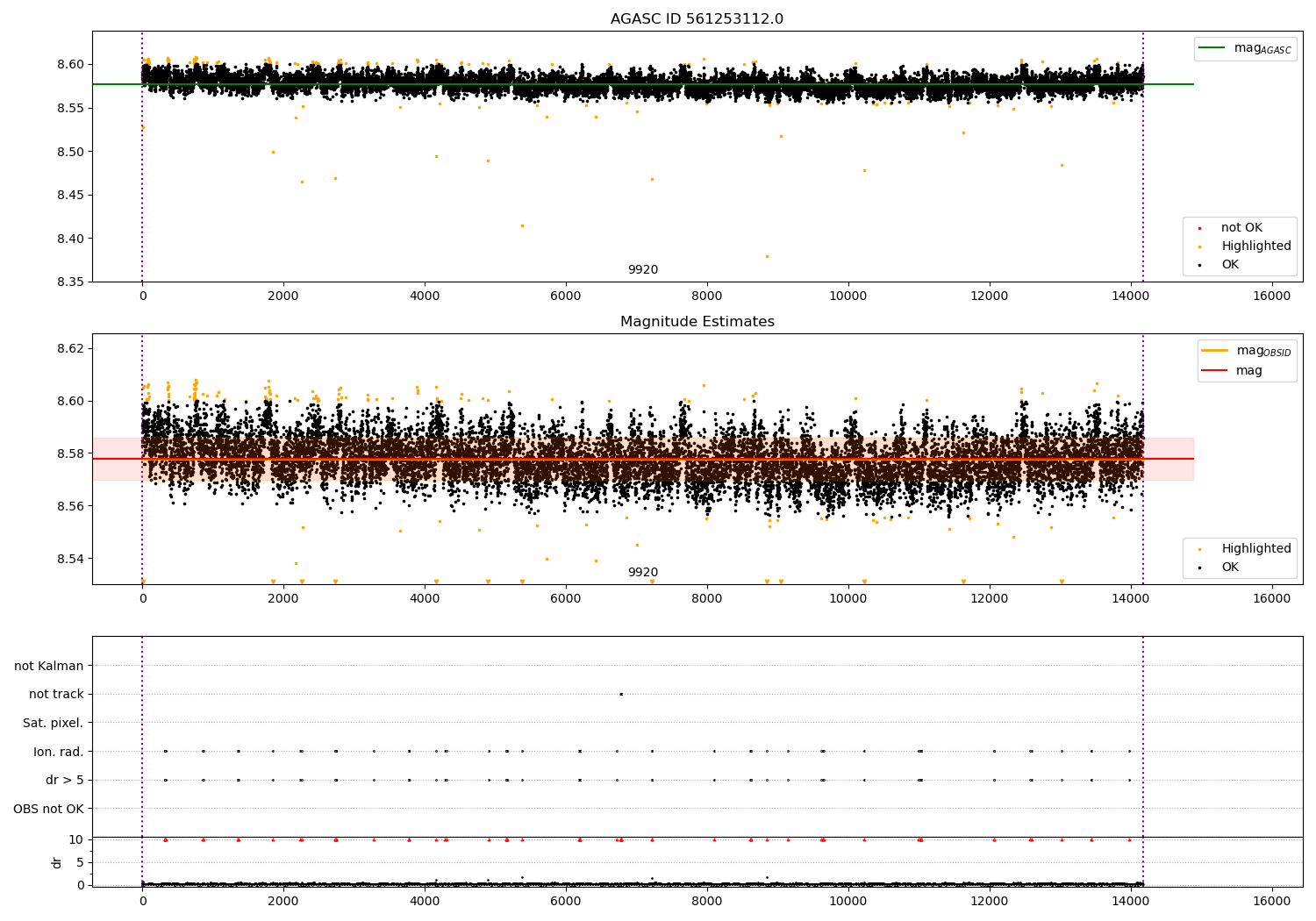Click '16000' x-tick label under the top plot
The image size is (1316, 921).
pos(1272,296)
